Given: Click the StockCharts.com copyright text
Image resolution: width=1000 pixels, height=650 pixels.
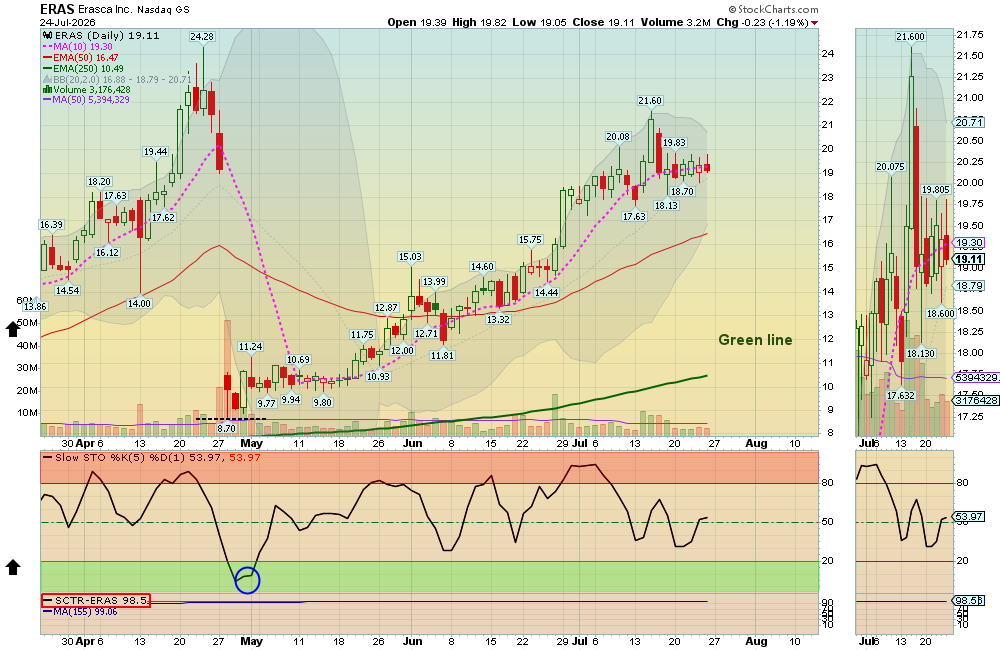Looking at the screenshot, I should 774,9.
